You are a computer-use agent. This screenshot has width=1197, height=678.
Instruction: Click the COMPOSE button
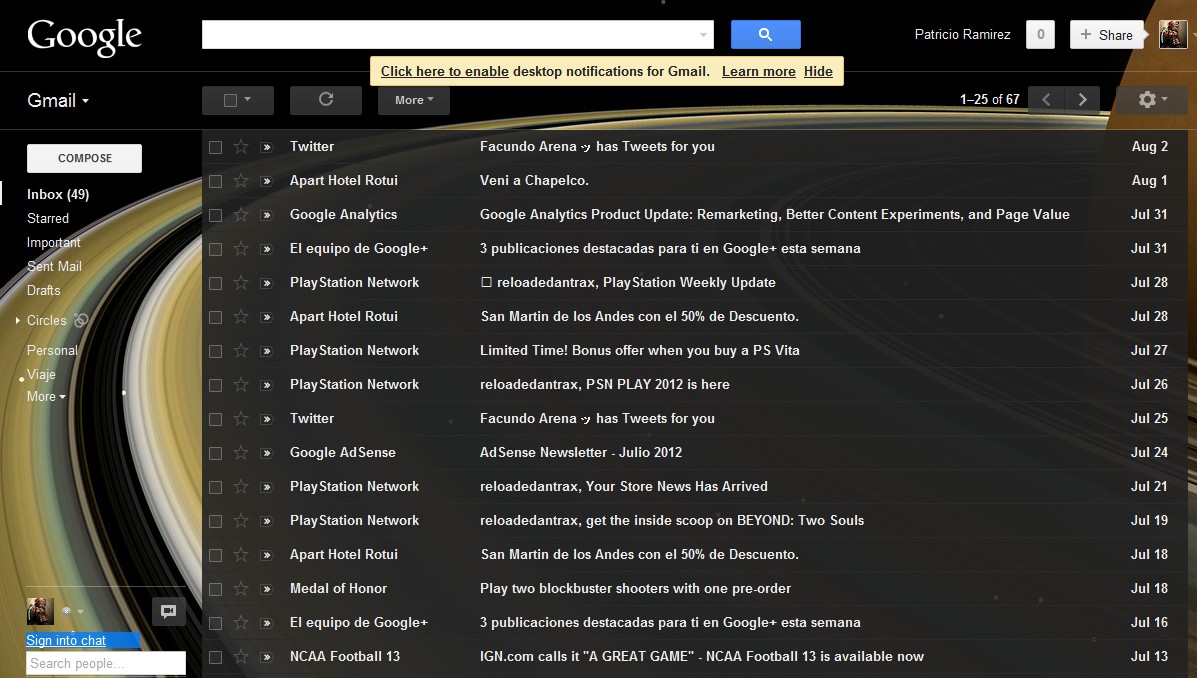84,158
